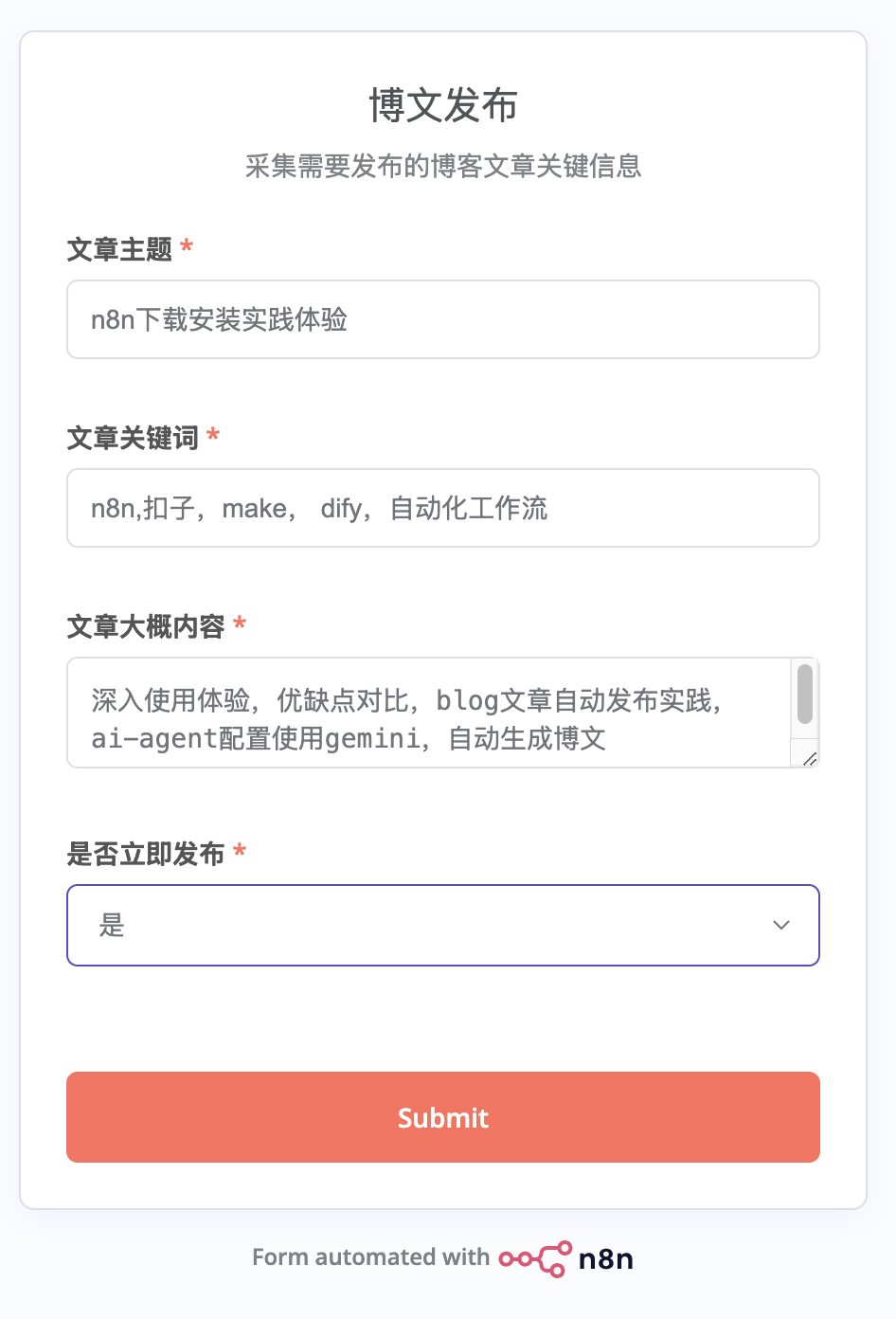Click the n8n node logo icon
Screen dimensions: 896x1319
click(535, 1258)
